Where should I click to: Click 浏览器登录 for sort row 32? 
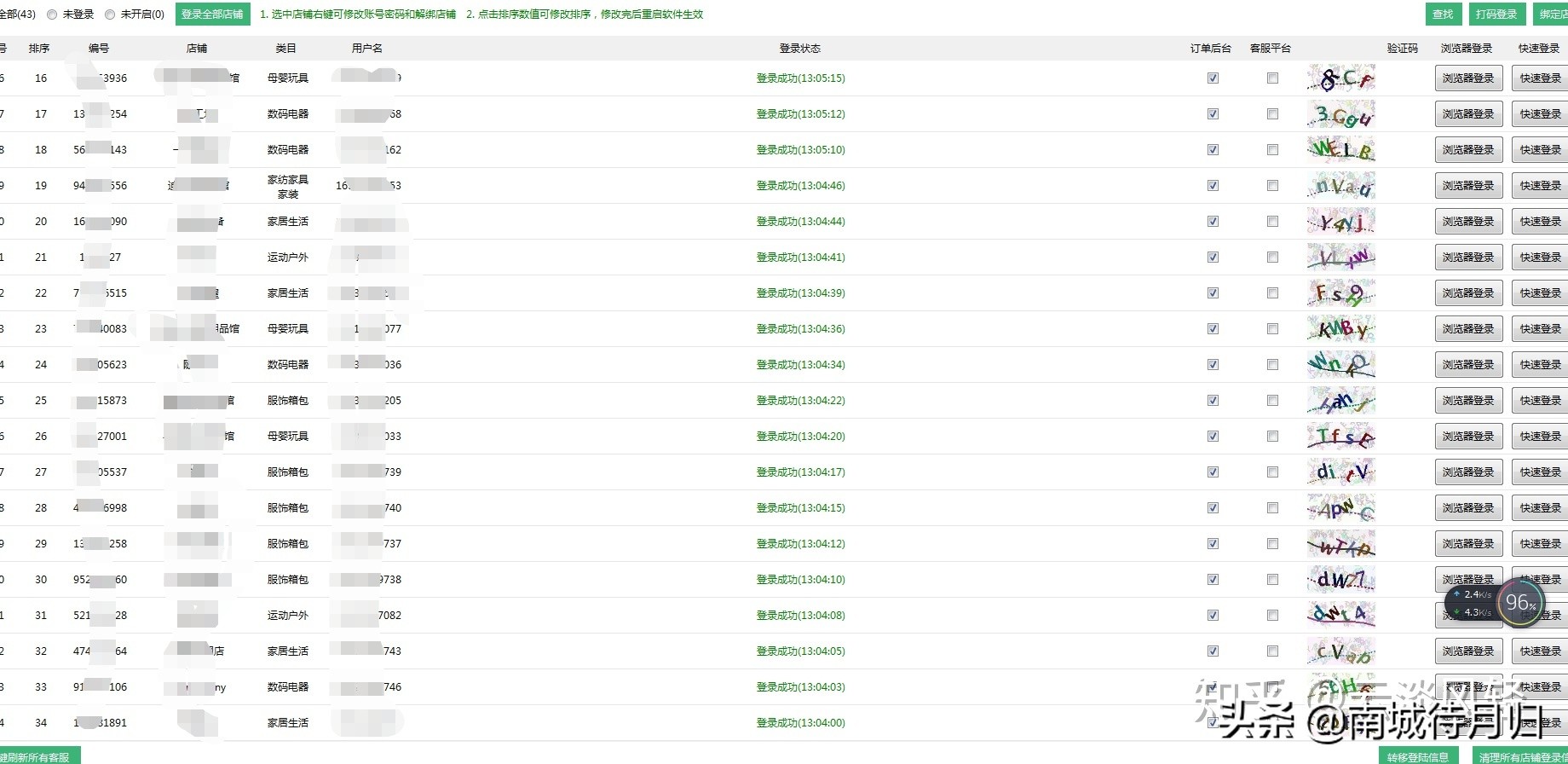1468,651
